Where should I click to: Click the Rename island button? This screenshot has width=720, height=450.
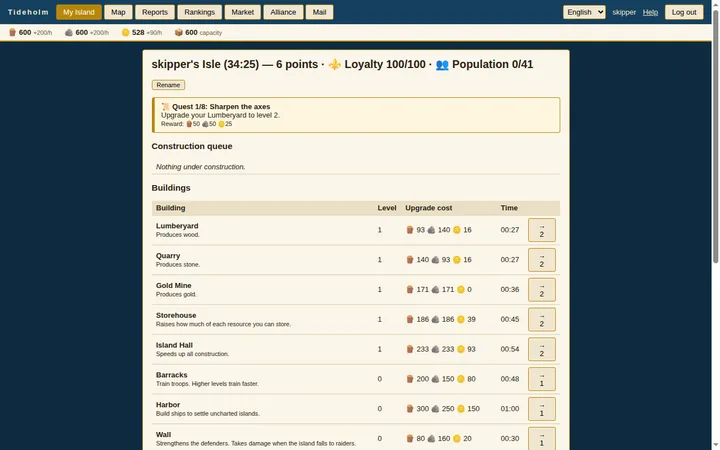[x=168, y=85]
